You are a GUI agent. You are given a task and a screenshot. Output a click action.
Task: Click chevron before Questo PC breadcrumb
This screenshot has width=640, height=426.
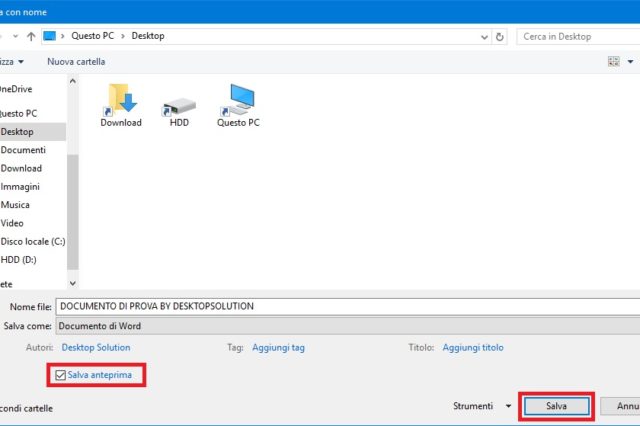(63, 36)
